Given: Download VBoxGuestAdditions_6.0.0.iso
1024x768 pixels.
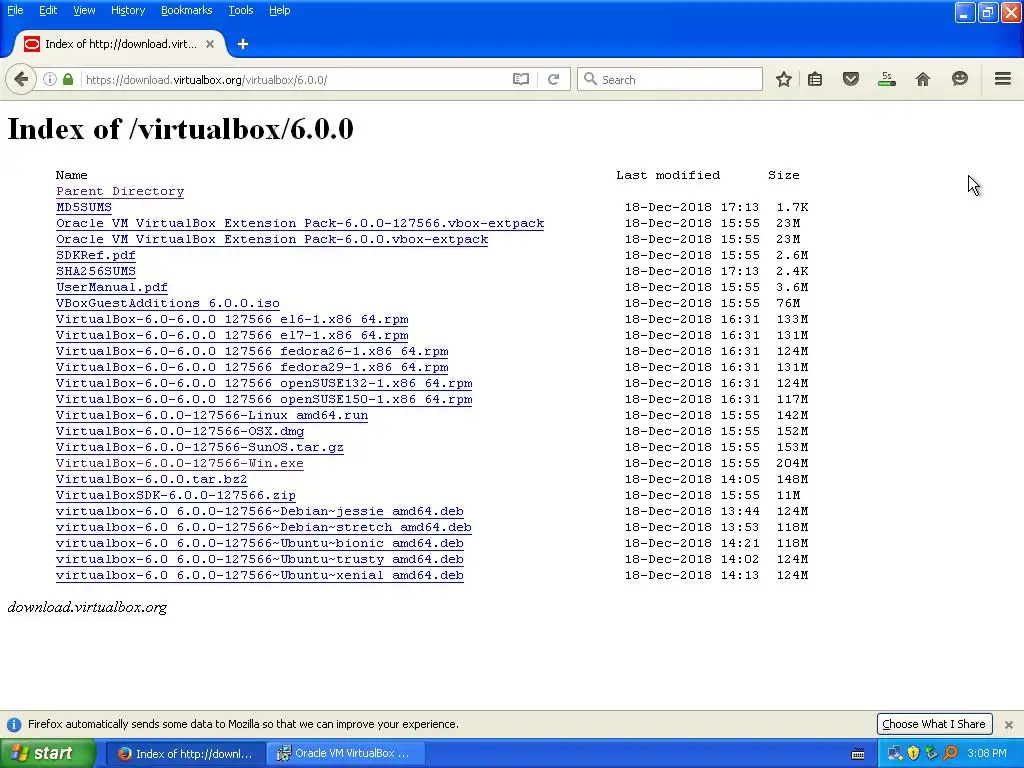Looking at the screenshot, I should tap(168, 303).
